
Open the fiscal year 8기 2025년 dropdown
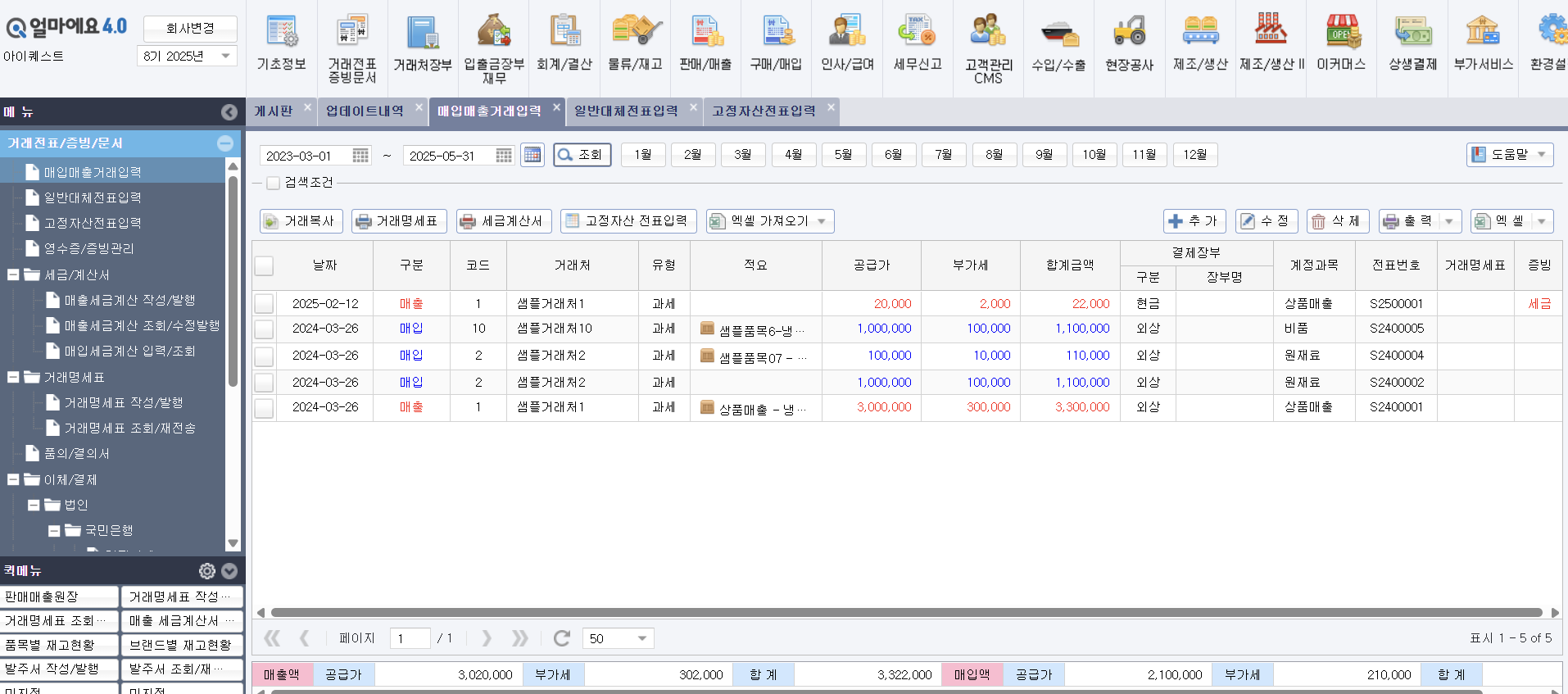[x=187, y=56]
